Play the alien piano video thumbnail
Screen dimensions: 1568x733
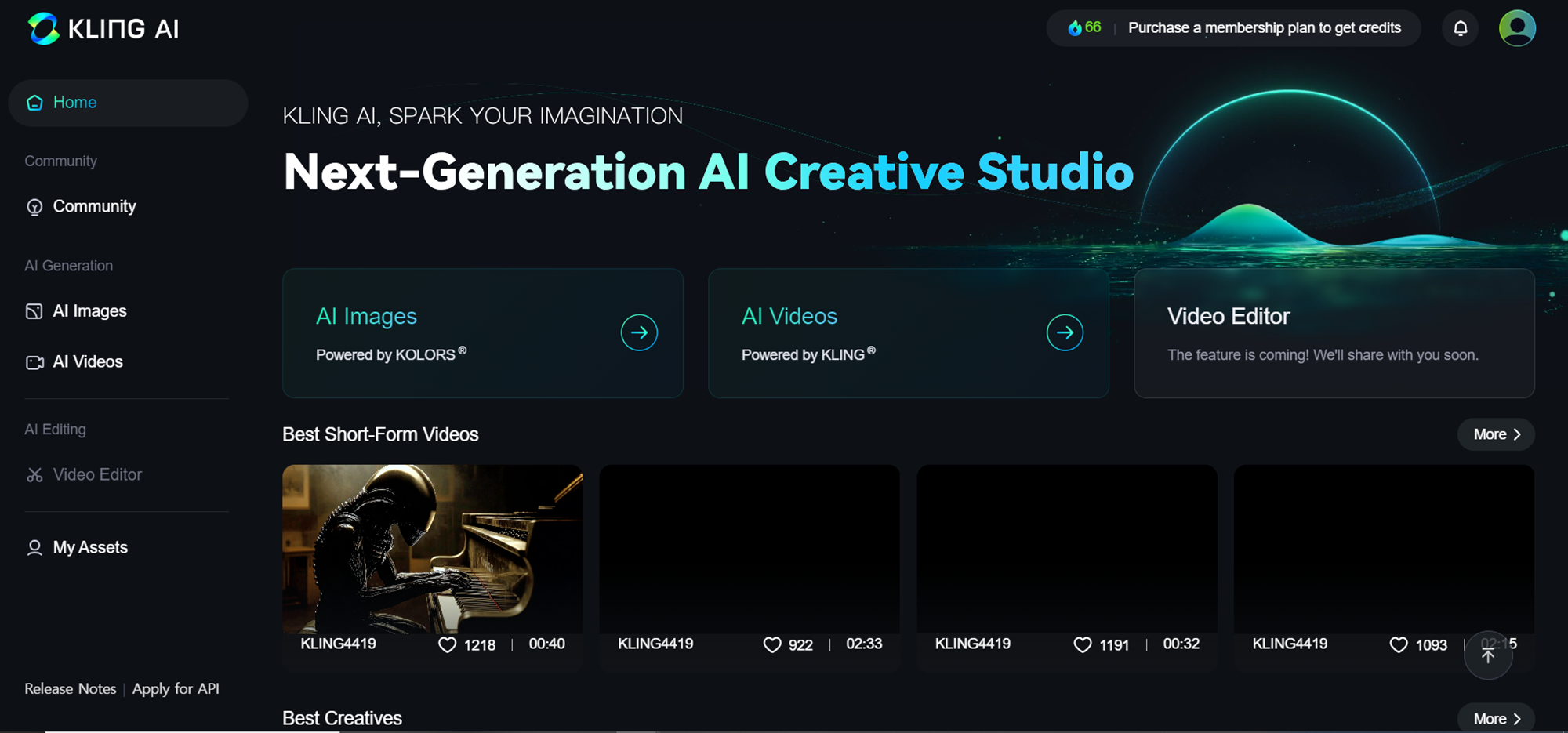(433, 549)
